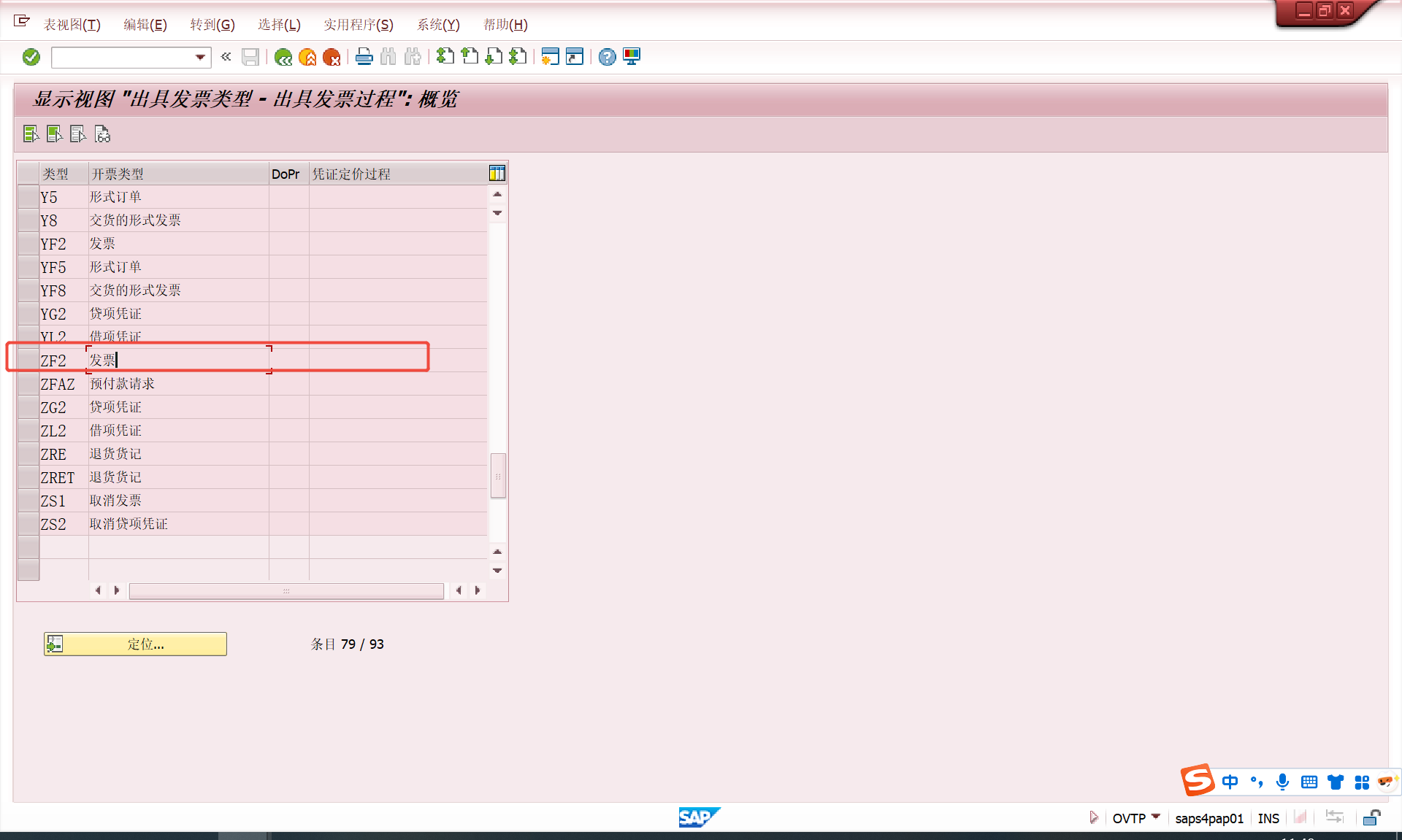
Task: Click the table column settings icon
Action: pyautogui.click(x=497, y=174)
